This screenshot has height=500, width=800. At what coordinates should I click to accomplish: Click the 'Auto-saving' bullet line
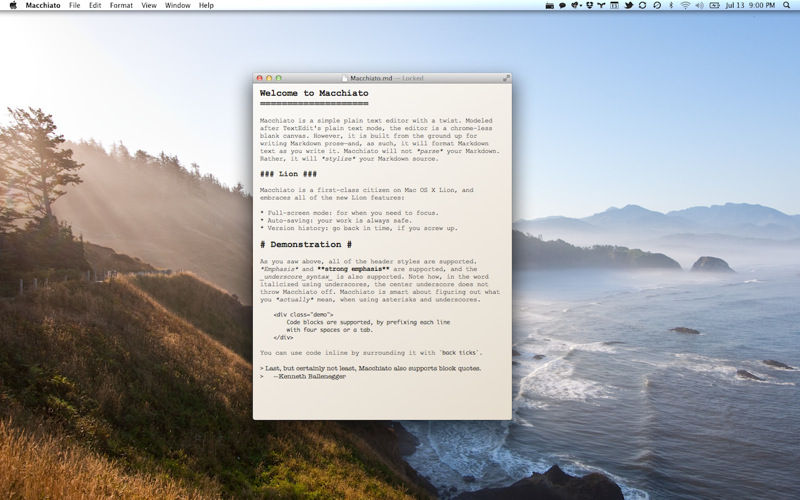point(336,220)
